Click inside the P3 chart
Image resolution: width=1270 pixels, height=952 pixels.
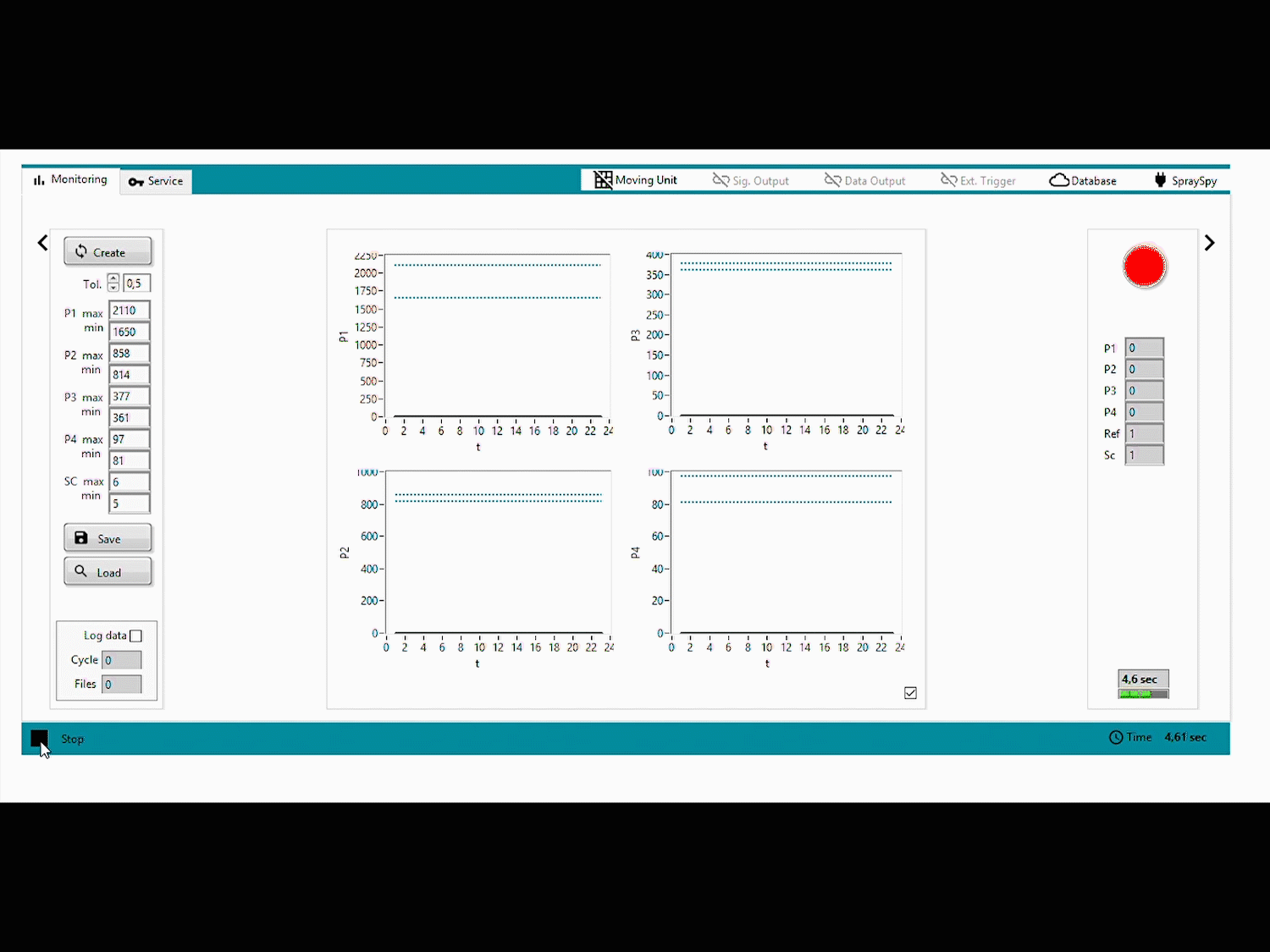coord(787,335)
